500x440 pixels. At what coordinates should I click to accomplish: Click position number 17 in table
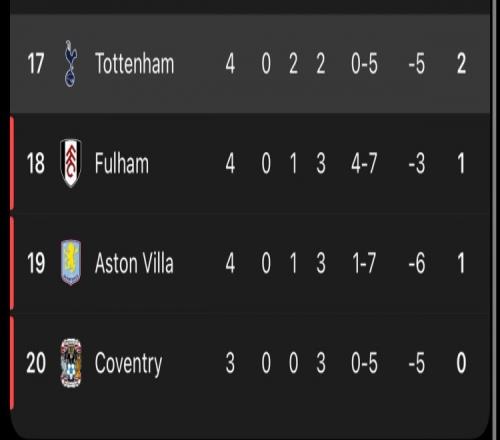click(x=36, y=63)
